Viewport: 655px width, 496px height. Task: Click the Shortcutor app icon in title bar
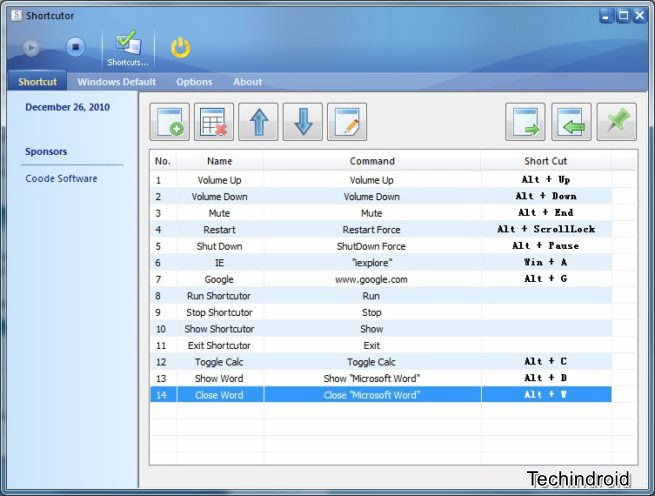tap(16, 15)
